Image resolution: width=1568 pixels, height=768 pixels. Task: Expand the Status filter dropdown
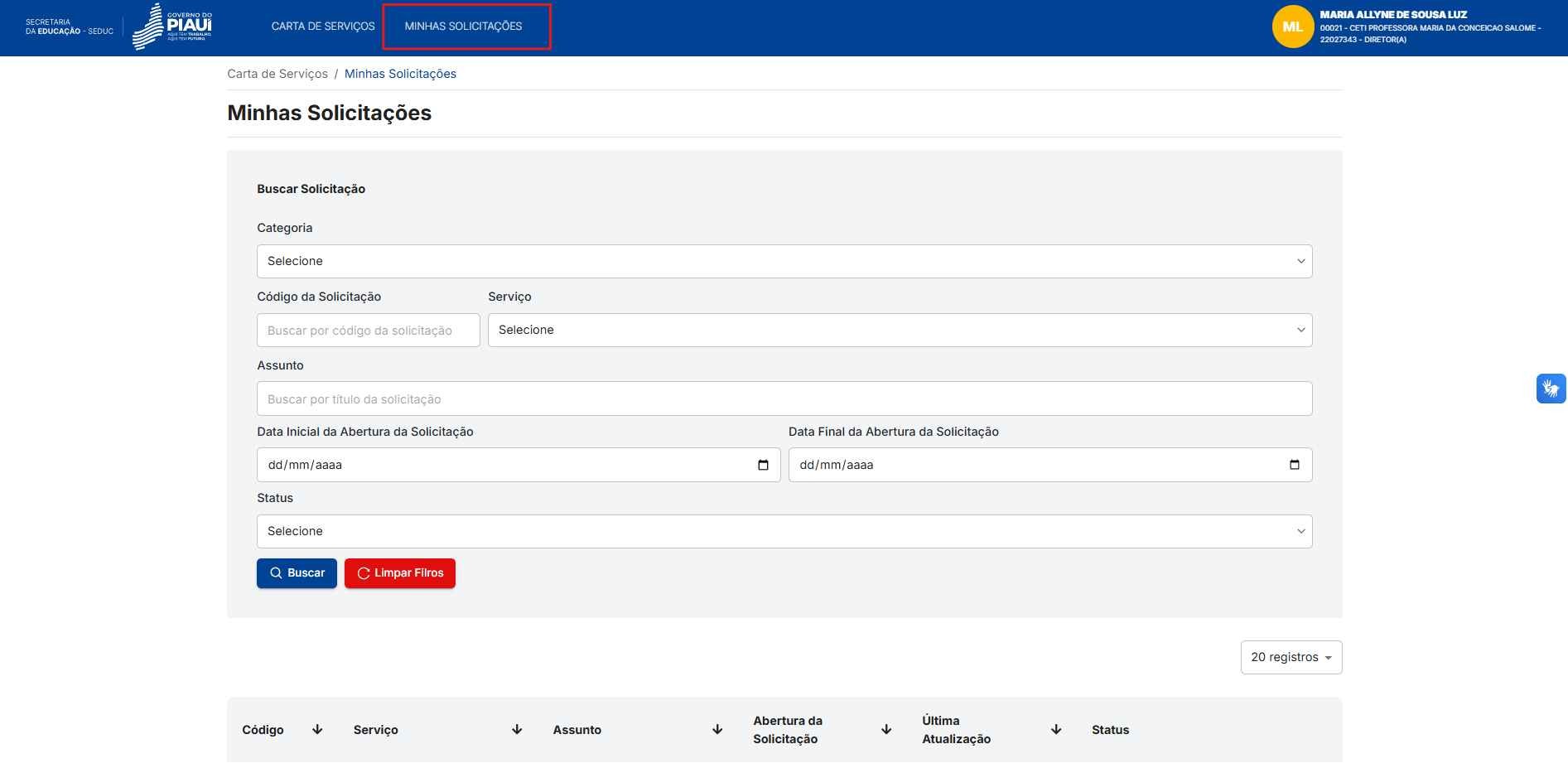[784, 532]
